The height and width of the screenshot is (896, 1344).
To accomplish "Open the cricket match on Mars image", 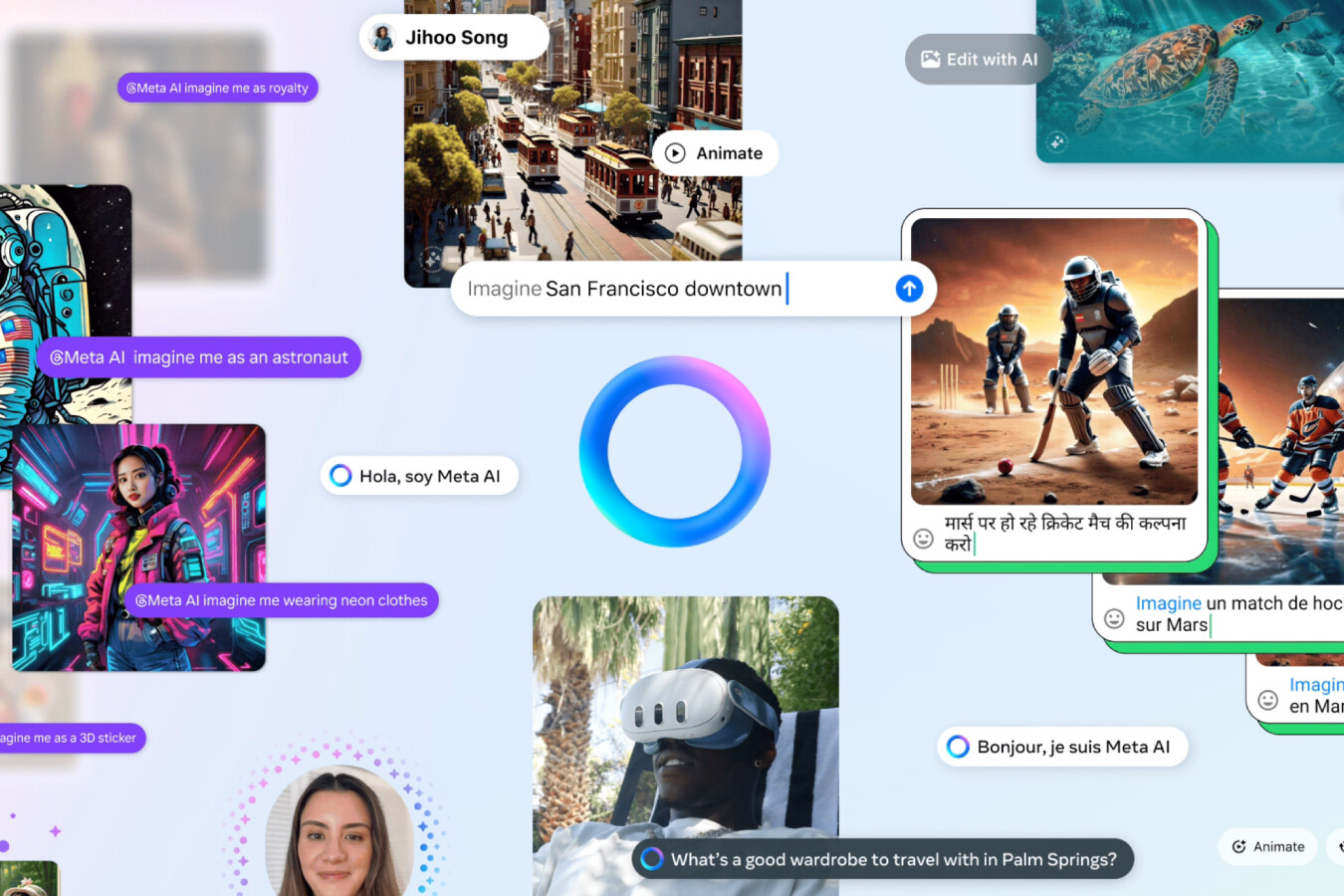I will [1053, 360].
